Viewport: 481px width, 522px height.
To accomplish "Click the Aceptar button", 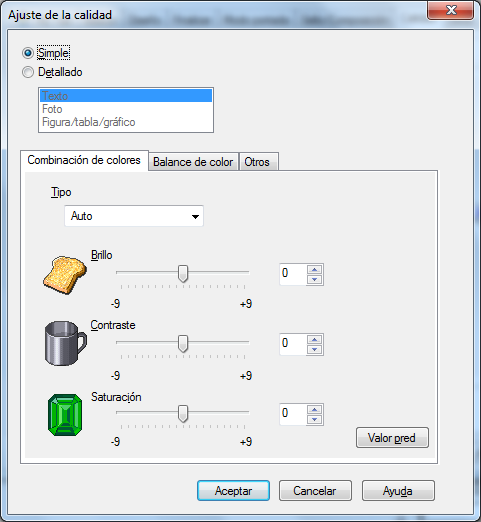I will tap(233, 491).
